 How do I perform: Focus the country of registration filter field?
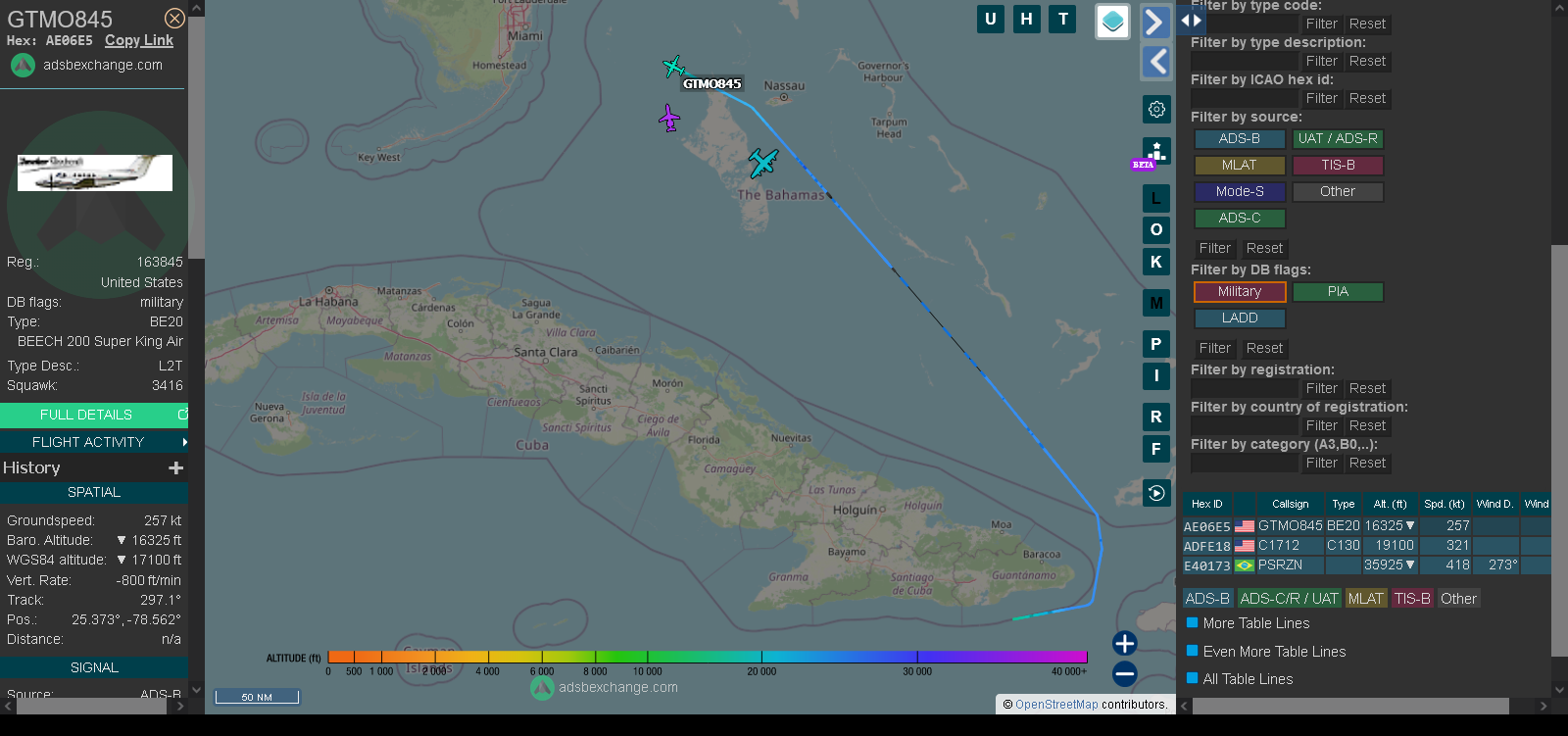[1244, 425]
